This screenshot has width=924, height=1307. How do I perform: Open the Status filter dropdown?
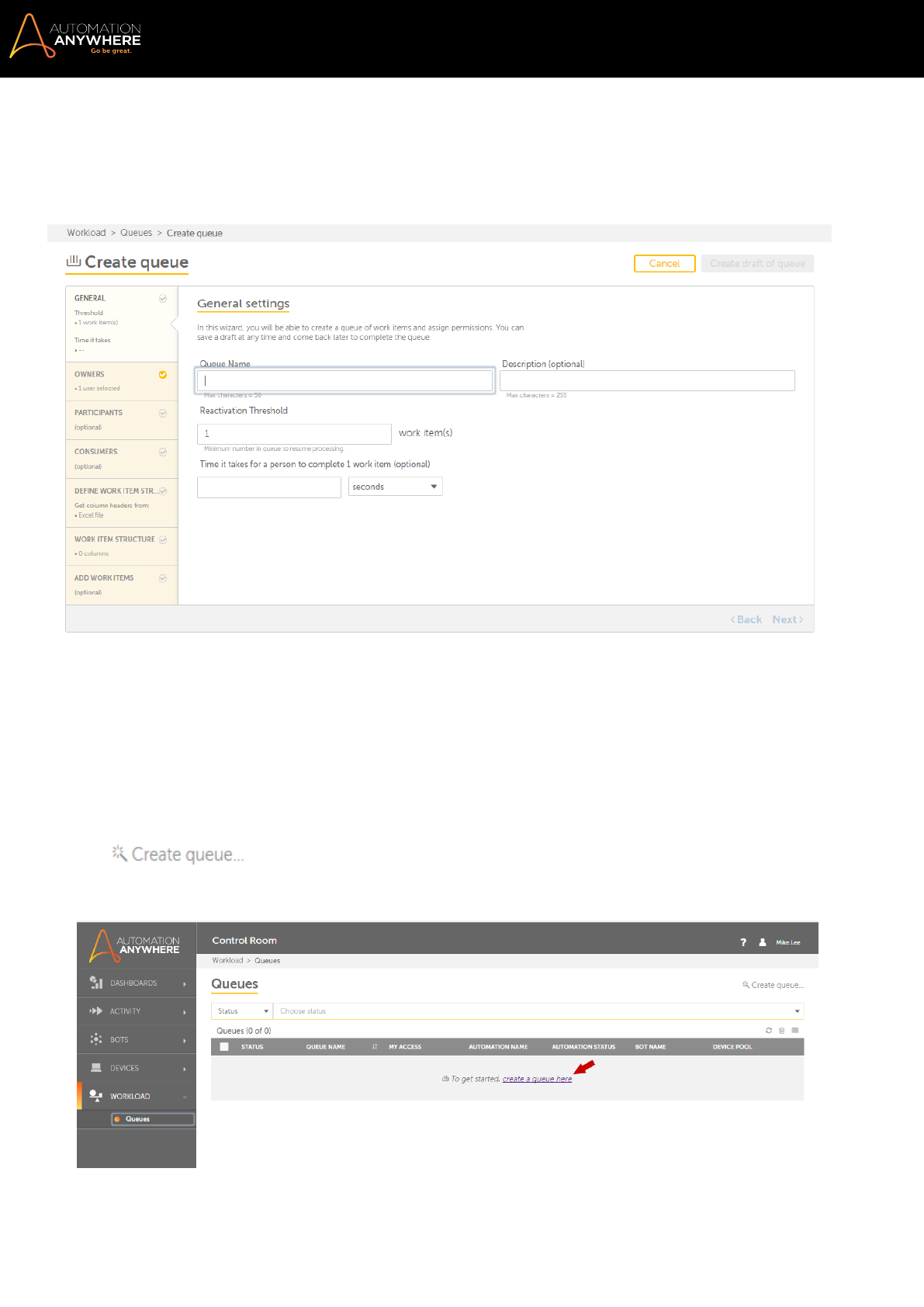pos(241,1011)
